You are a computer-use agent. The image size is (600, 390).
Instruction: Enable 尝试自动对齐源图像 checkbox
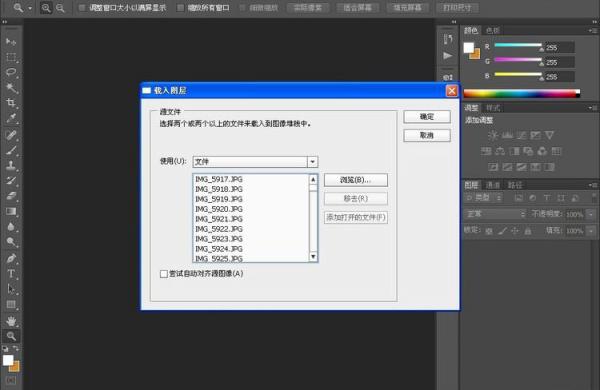point(164,274)
